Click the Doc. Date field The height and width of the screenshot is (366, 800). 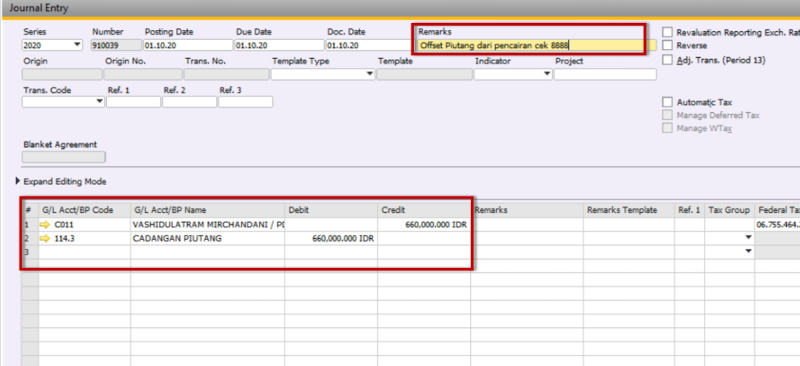tap(370, 45)
